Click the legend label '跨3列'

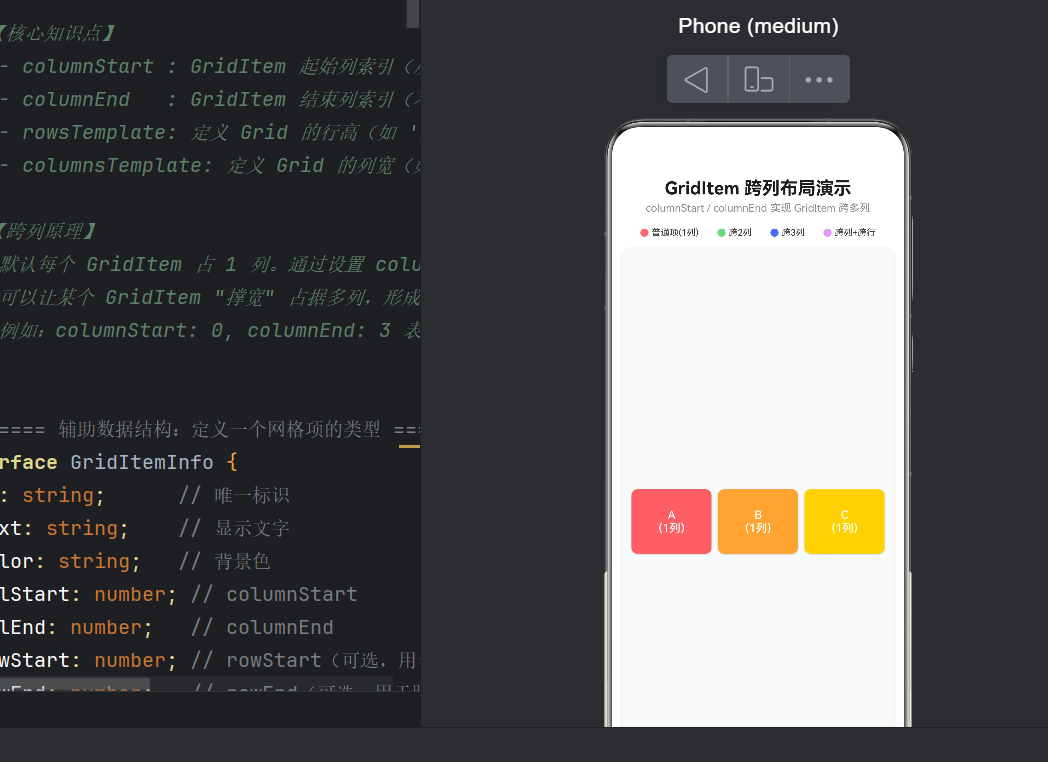point(793,233)
